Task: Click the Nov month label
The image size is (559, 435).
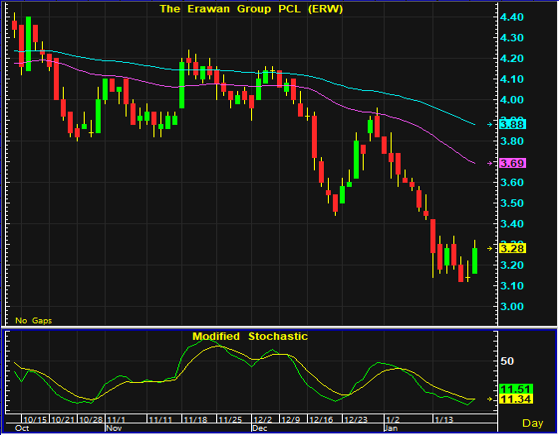Action: pos(114,428)
